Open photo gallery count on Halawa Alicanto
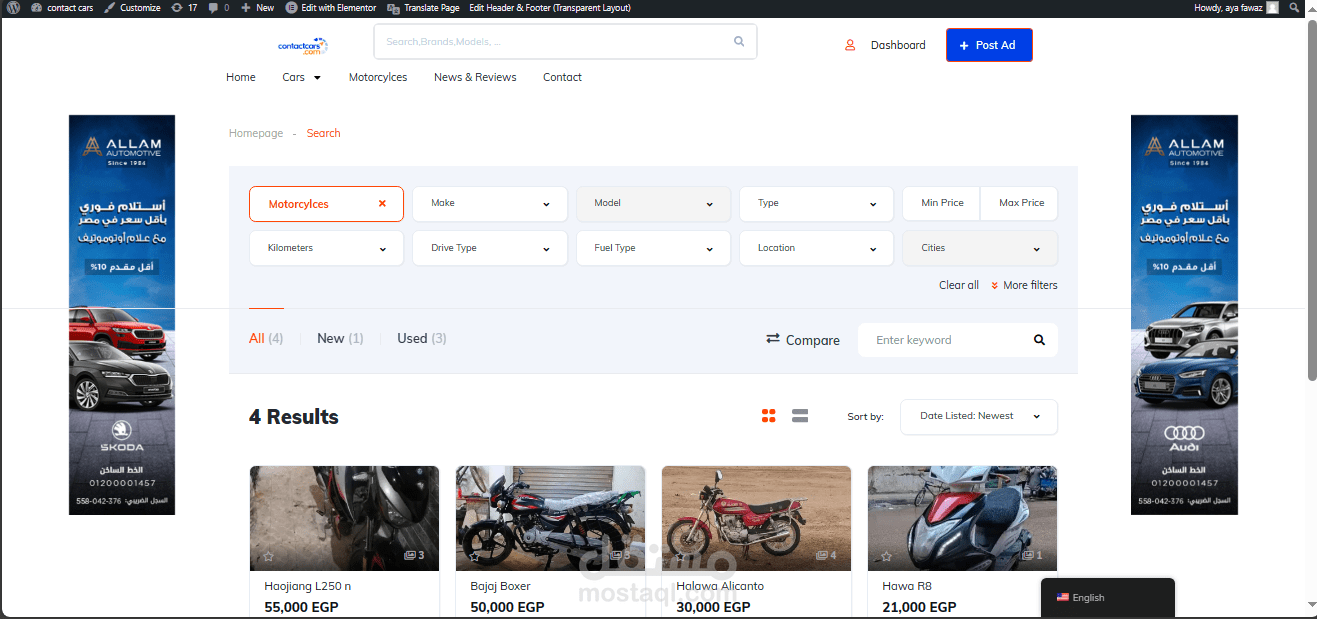Viewport: 1317px width, 619px height. pyautogui.click(x=826, y=555)
